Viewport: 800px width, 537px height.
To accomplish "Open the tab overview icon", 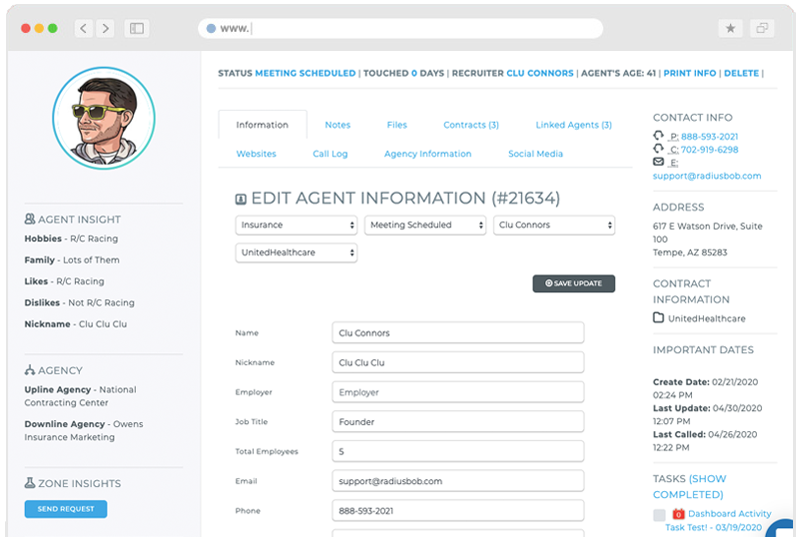I will point(762,29).
